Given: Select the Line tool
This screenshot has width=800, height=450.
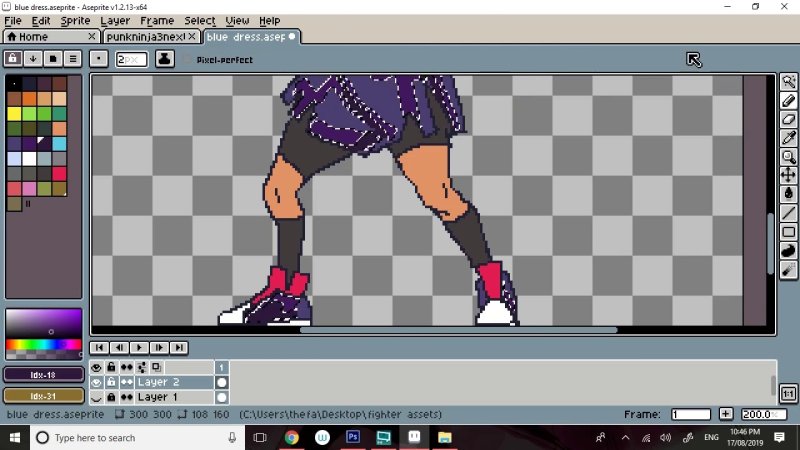Looking at the screenshot, I should pos(788,213).
